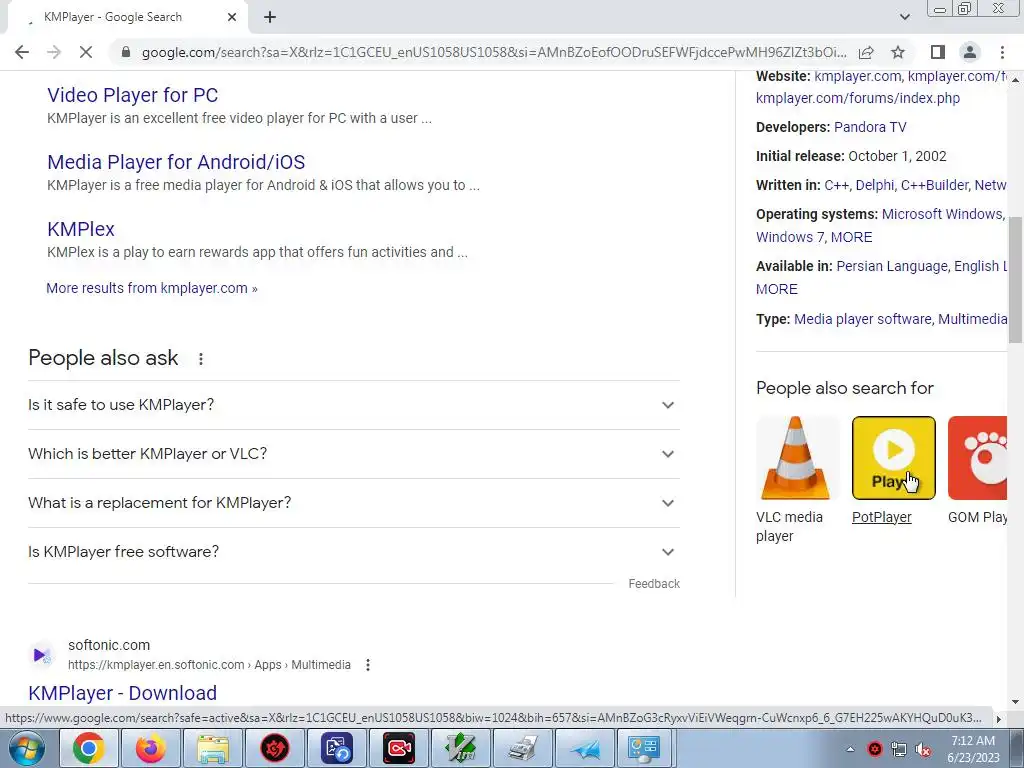
Task: Click the network tray icon
Action: point(899,750)
